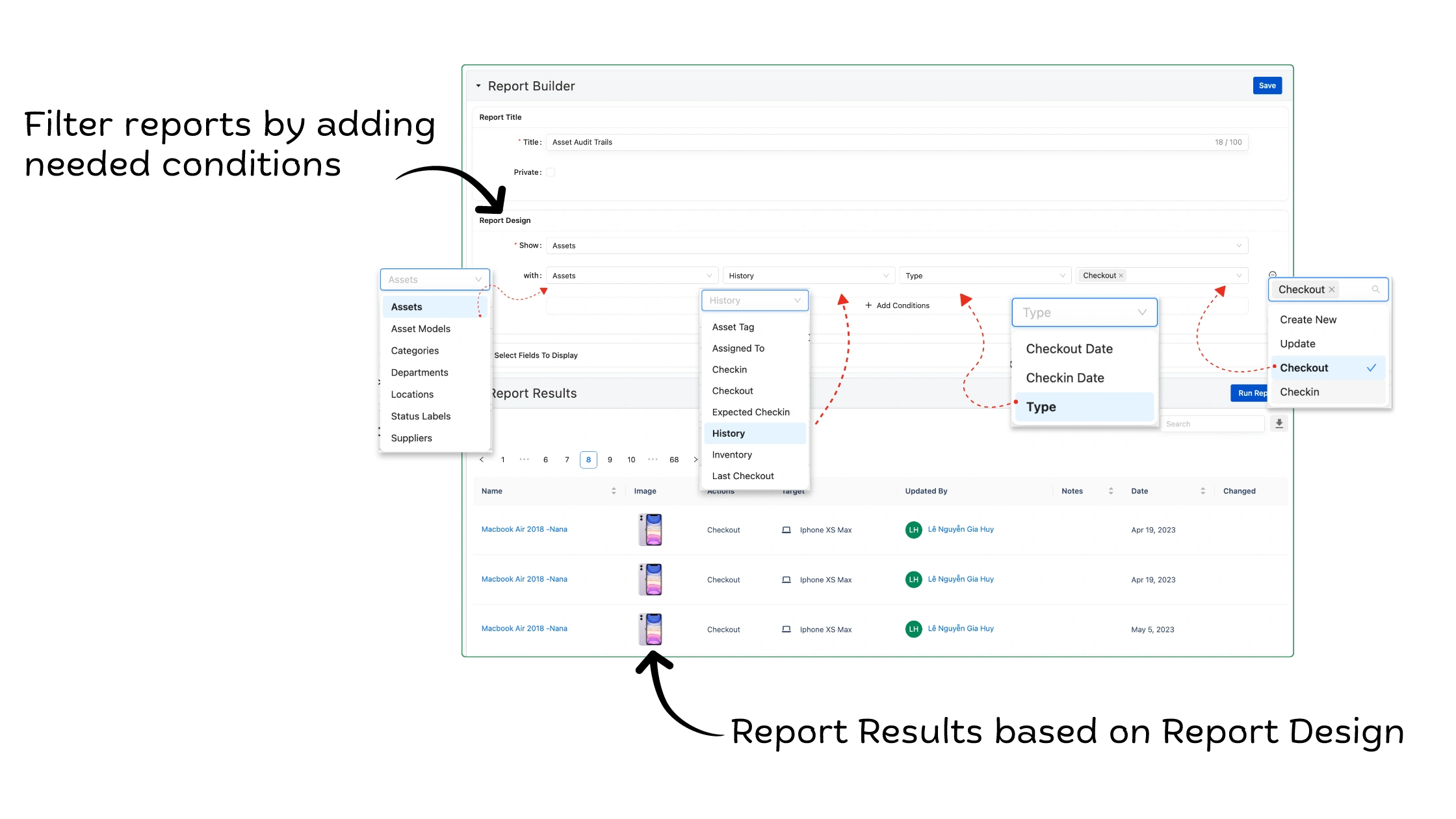Select Checkin from Type filter dropdown
The width and height of the screenshot is (1456, 819).
[1300, 391]
